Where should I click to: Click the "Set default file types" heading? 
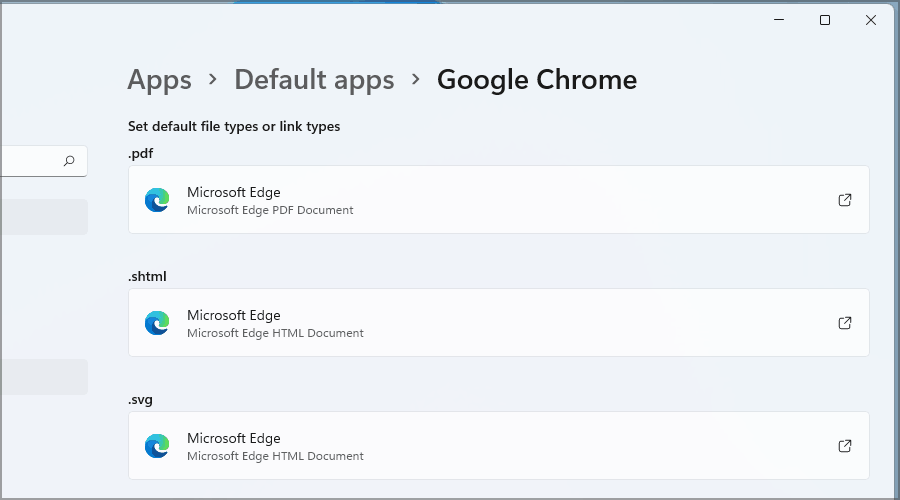(x=234, y=127)
